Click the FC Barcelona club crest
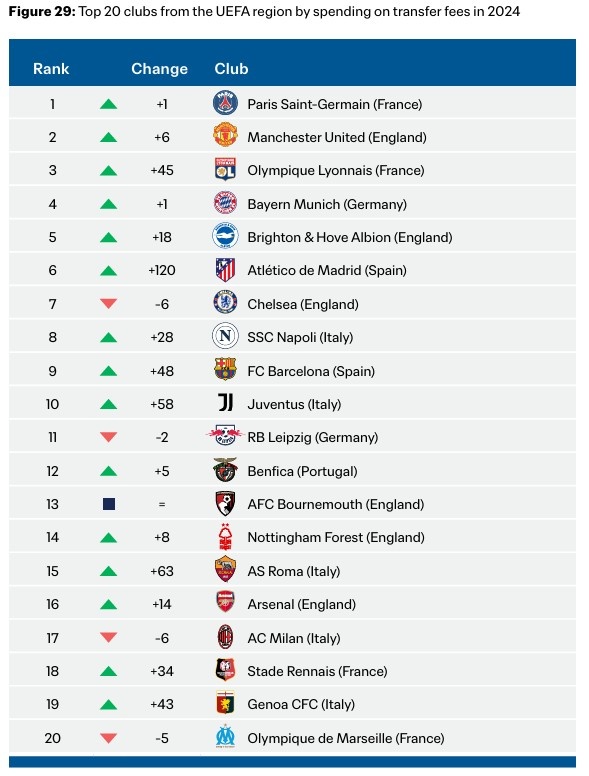Image resolution: width=589 pixels, height=776 pixels. [225, 370]
